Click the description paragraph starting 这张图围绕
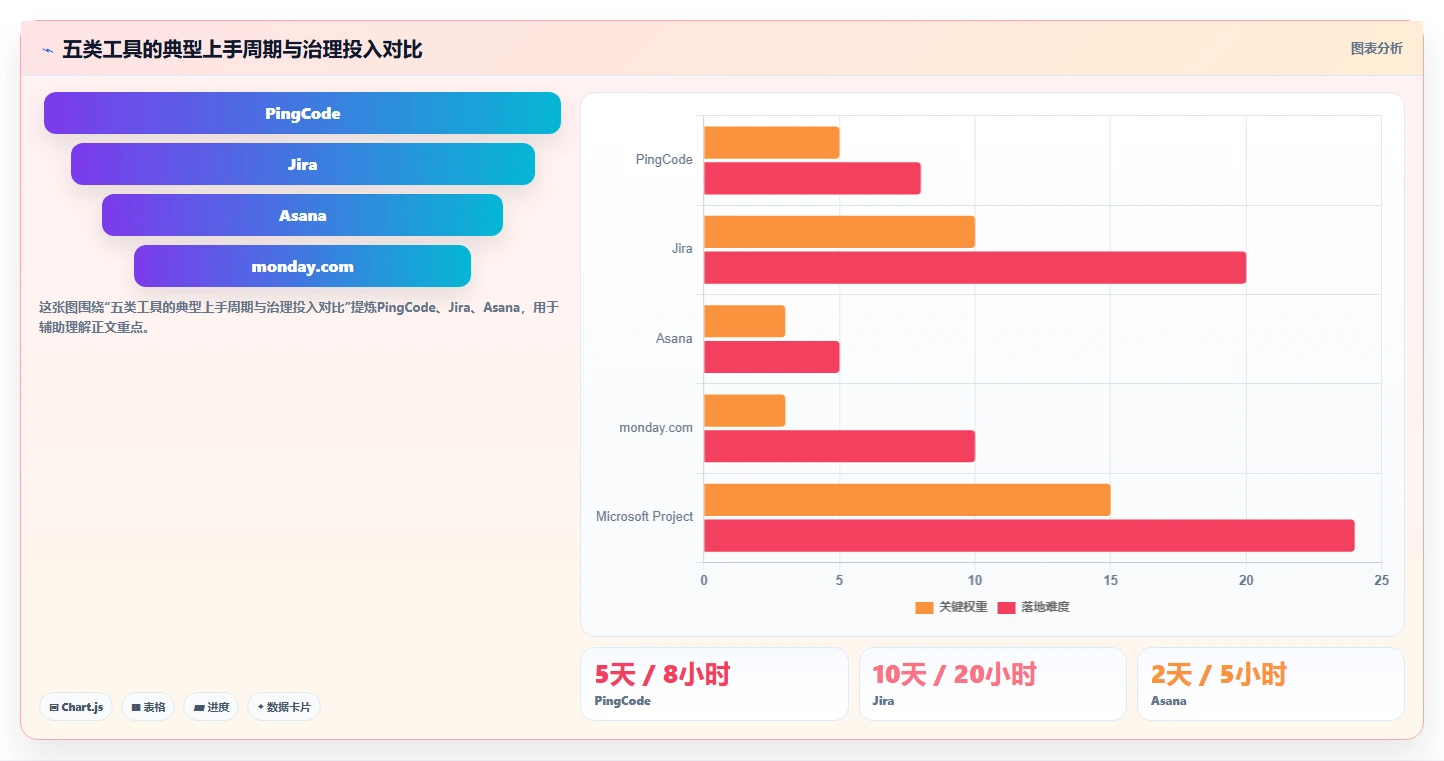Image resolution: width=1444 pixels, height=761 pixels. (298, 317)
